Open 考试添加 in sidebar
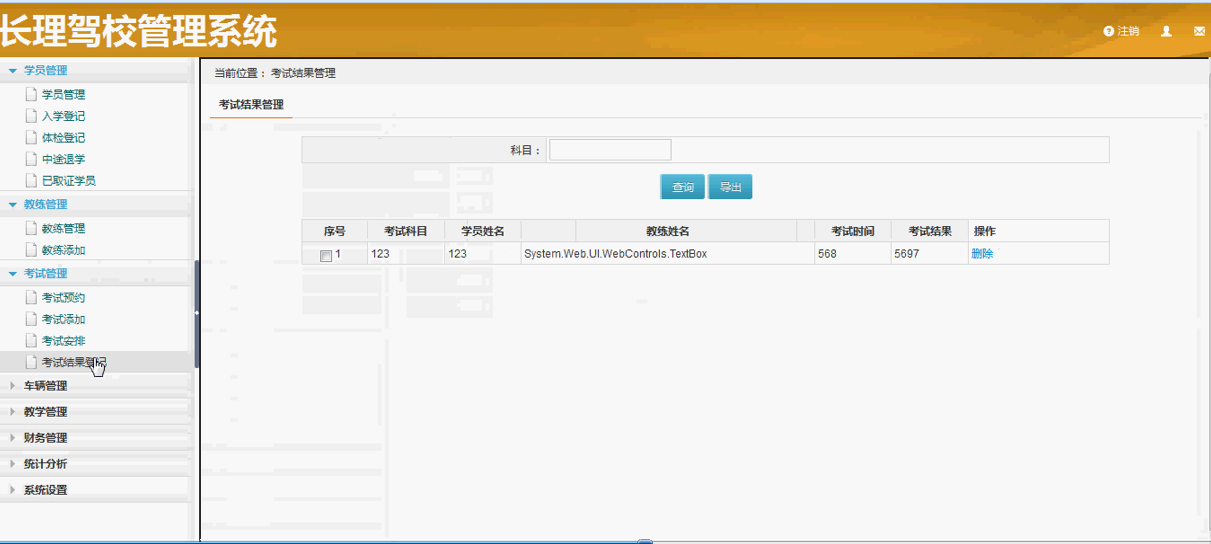The height and width of the screenshot is (544, 1211). (x=63, y=320)
